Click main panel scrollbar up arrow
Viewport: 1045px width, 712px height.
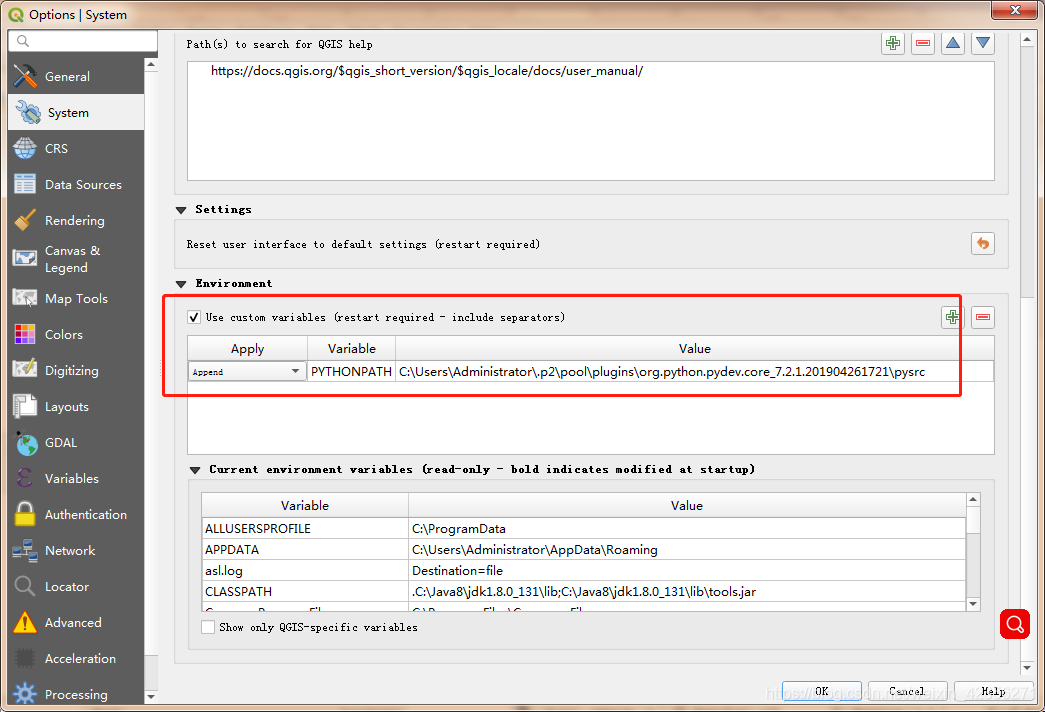[x=1027, y=40]
